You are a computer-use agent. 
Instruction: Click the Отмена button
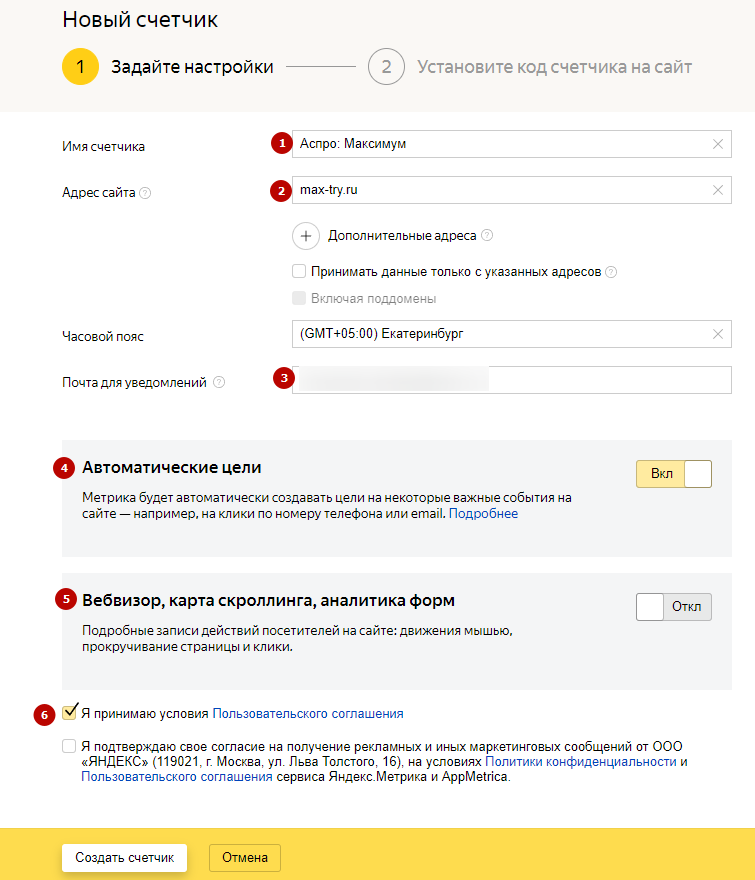pos(245,858)
